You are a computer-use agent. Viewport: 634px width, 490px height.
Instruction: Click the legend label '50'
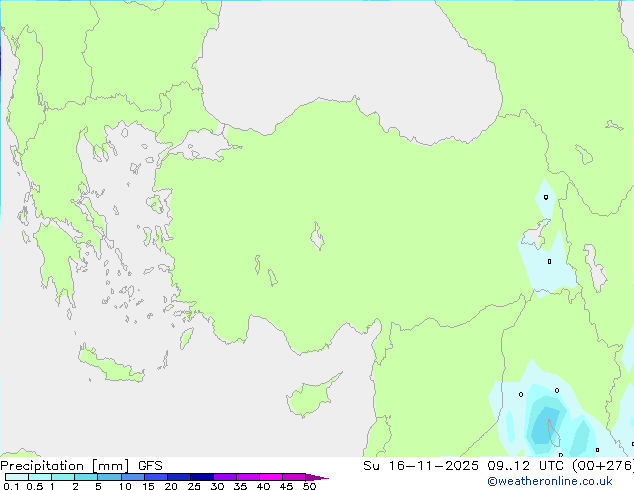[x=309, y=486]
